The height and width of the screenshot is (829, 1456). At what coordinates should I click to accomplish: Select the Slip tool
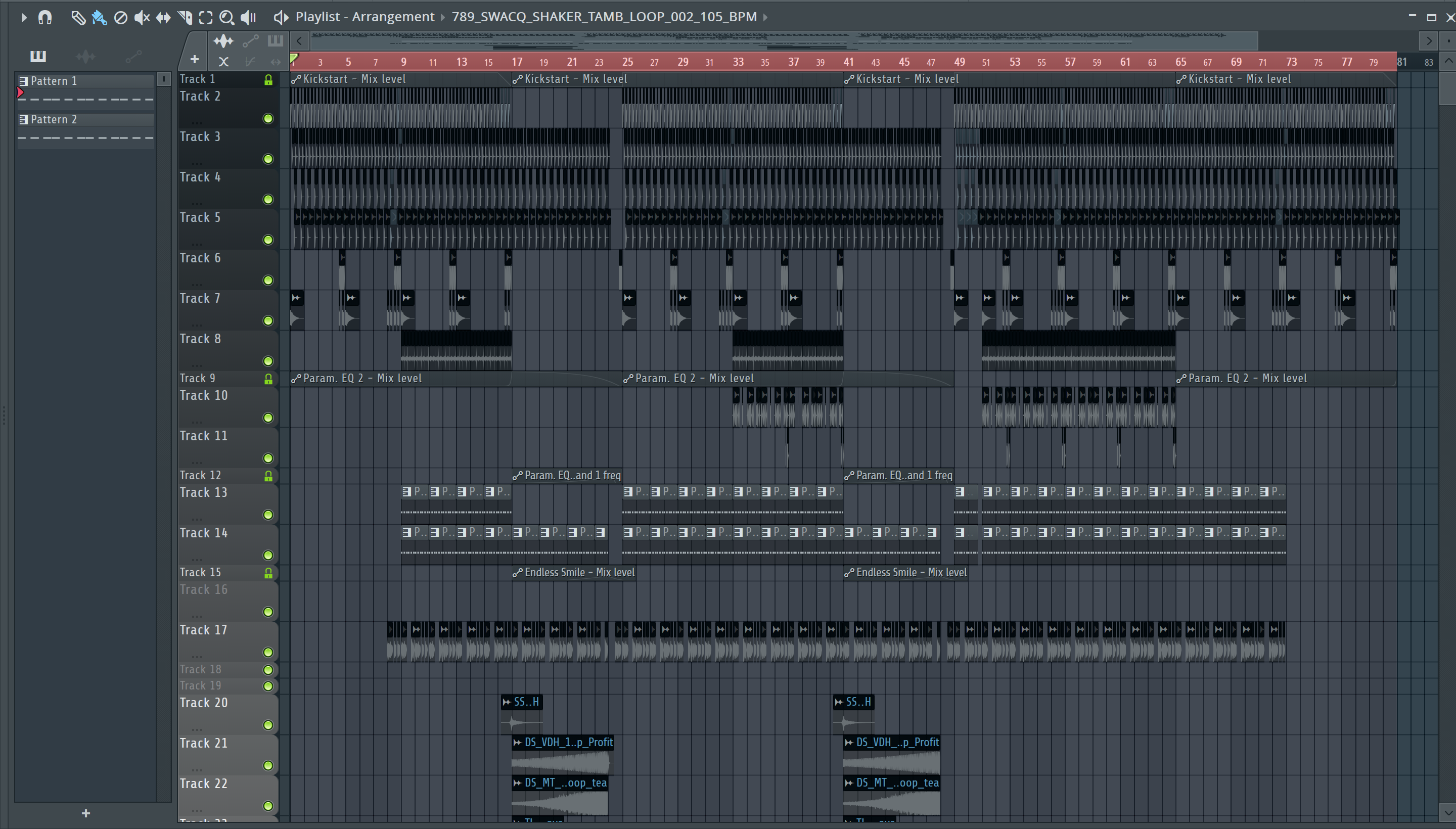(x=163, y=18)
